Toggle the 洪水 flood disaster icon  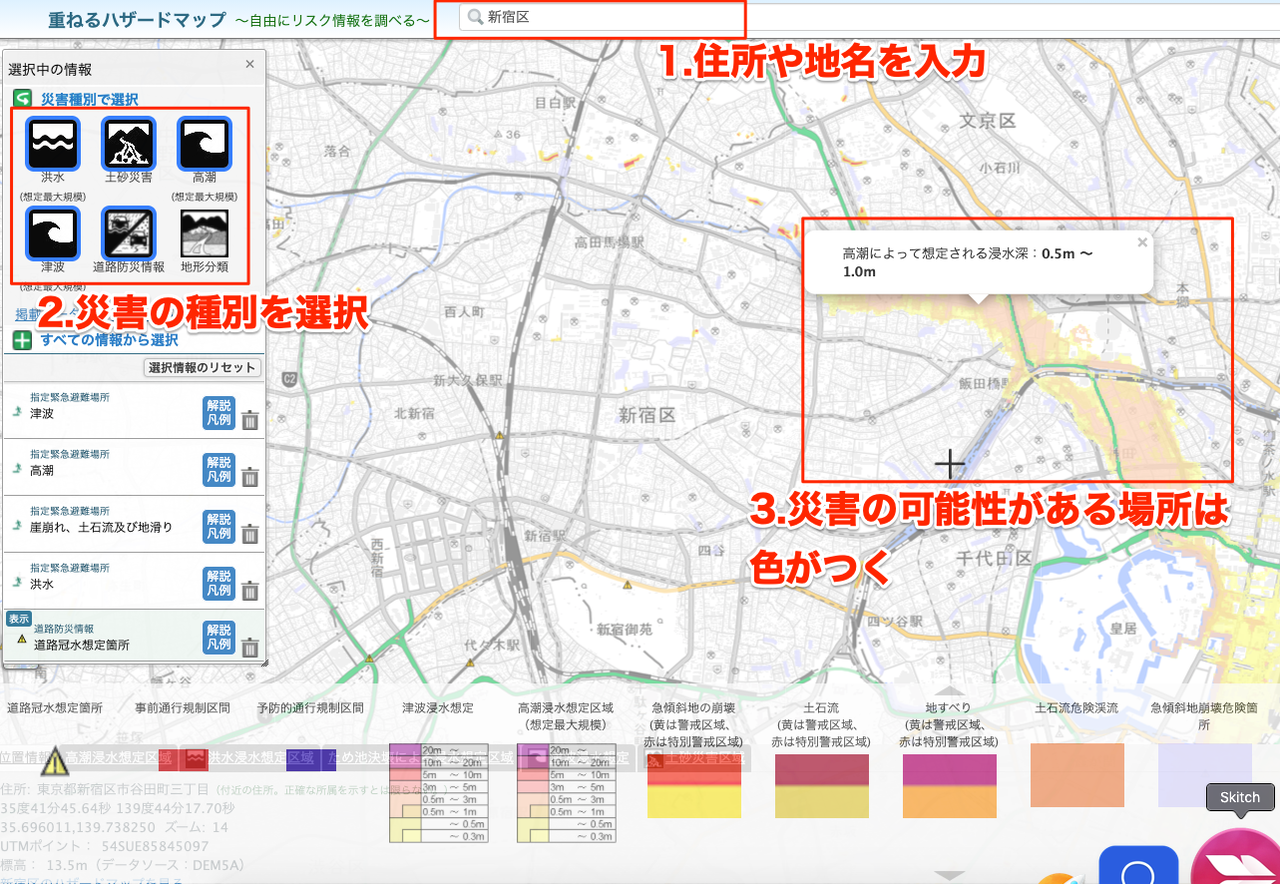[x=52, y=144]
